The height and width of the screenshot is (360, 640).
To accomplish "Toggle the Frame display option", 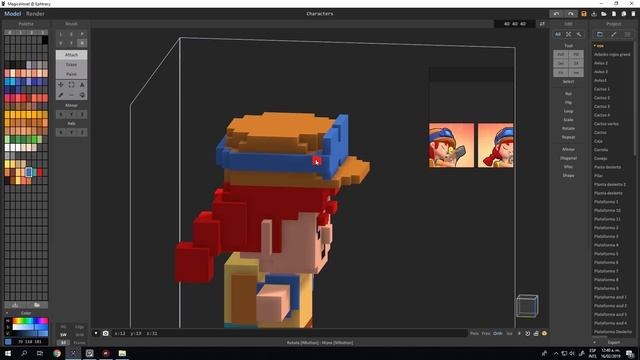I will [79, 343].
